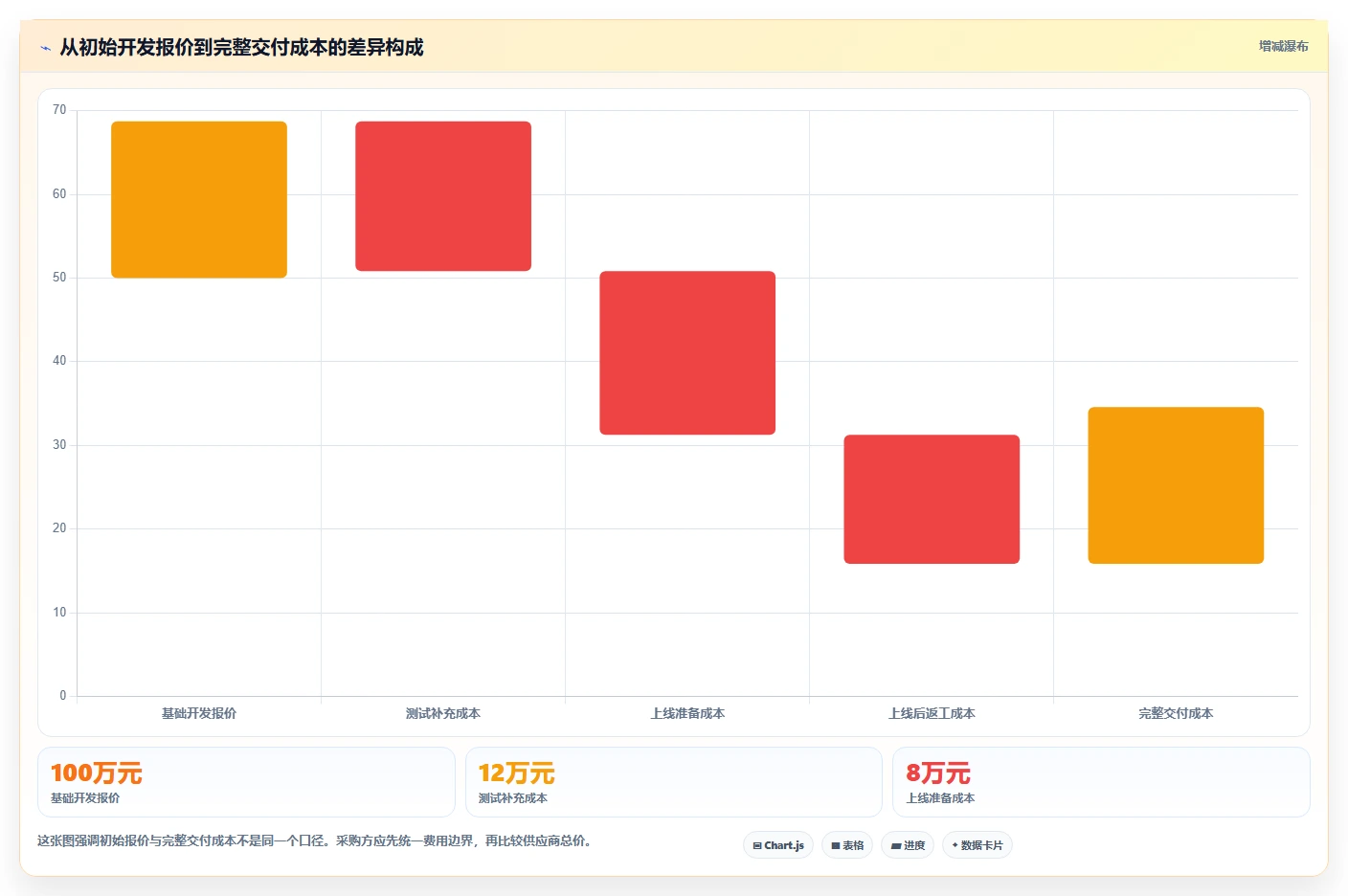Click y-axis value 0
1348x896 pixels.
[63, 696]
